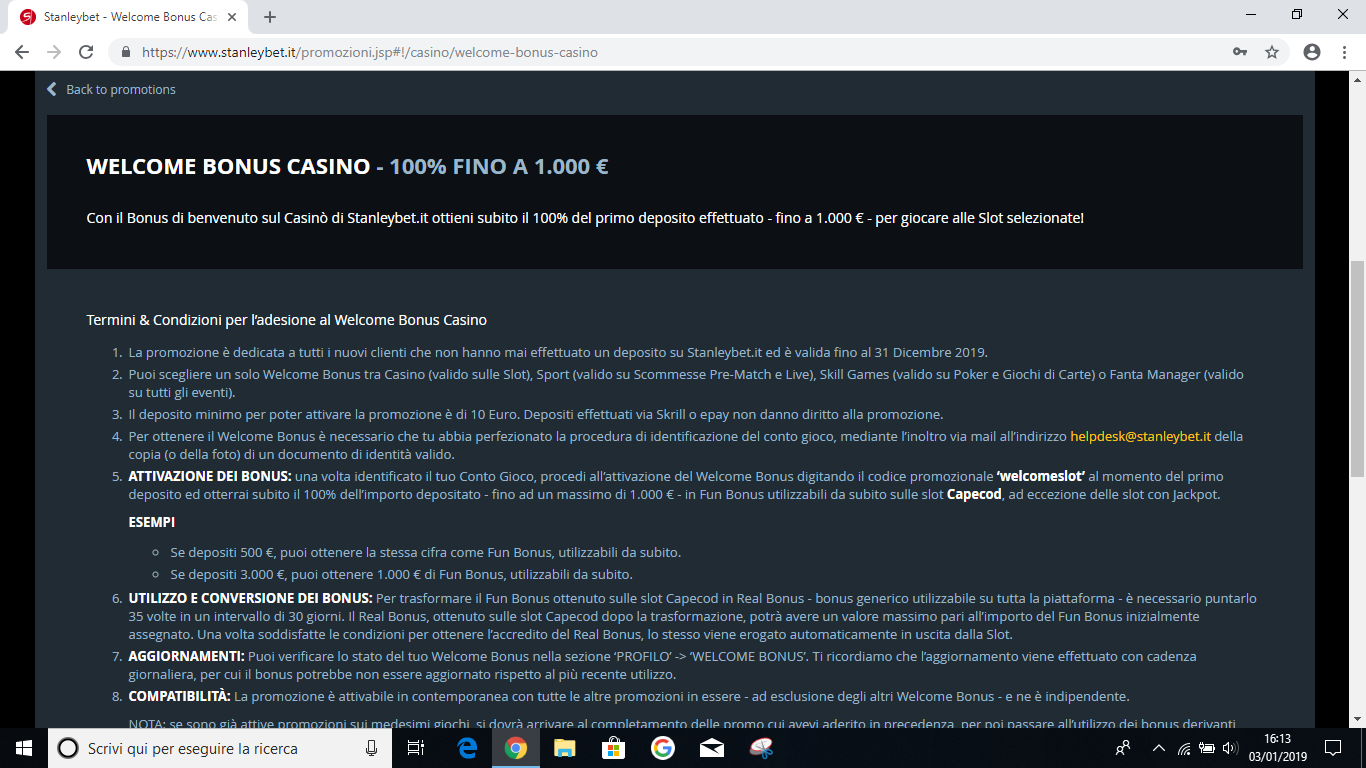Open the Chrome profile account icon

point(1312,52)
